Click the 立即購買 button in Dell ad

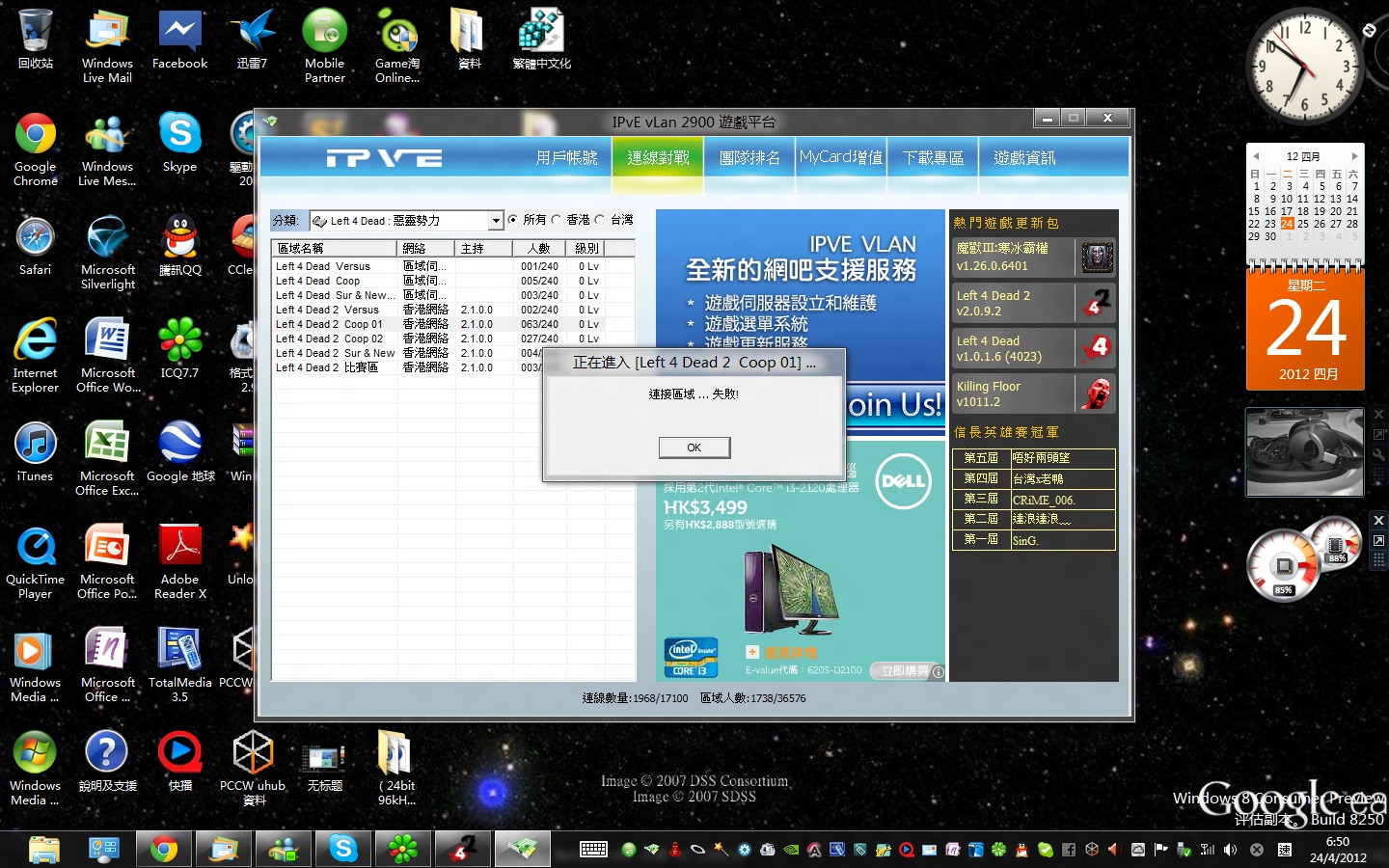coord(905,670)
